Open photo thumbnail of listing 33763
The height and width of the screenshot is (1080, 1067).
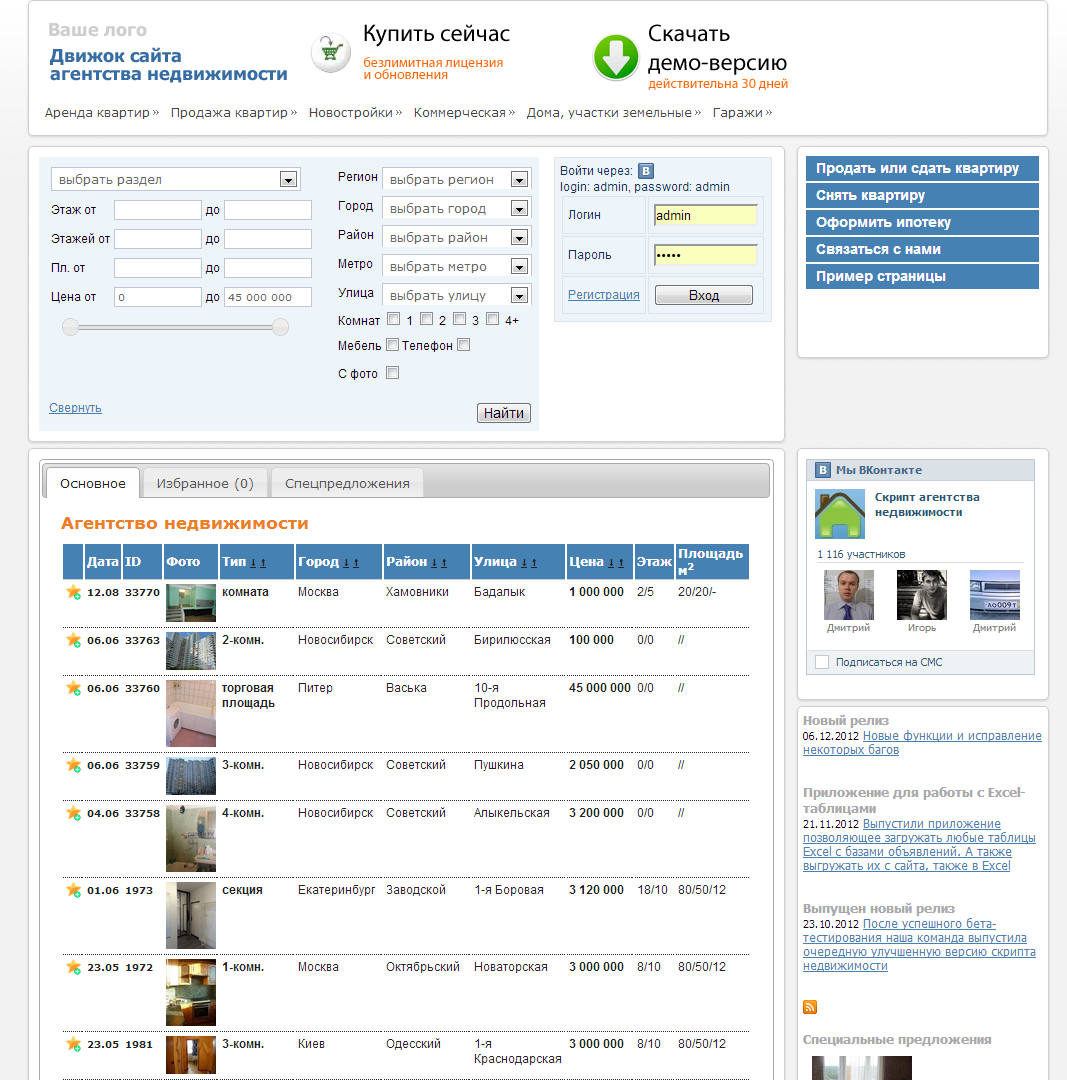191,651
